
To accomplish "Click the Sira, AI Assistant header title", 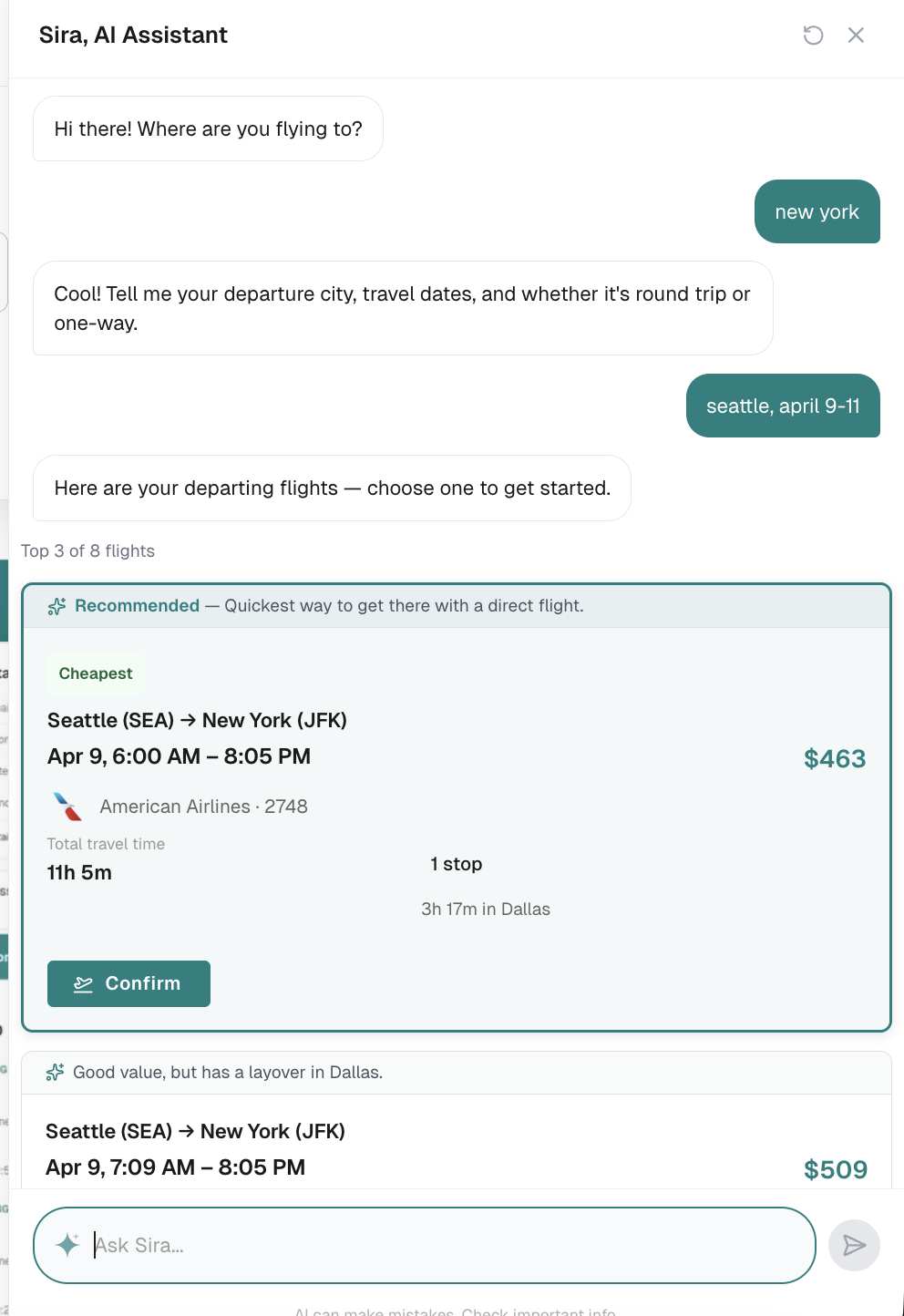I will tap(133, 35).
